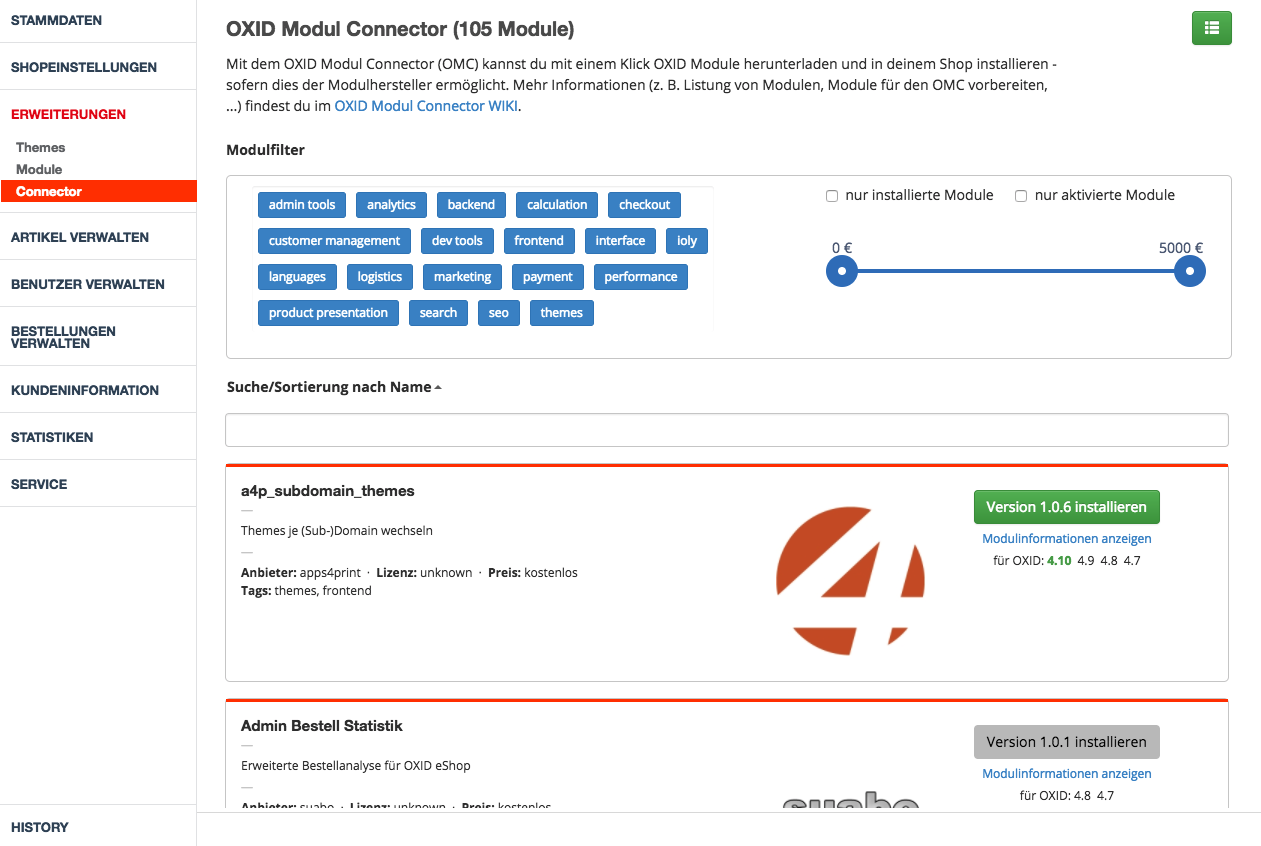Enable 'nur aktivierte Module' checkbox
The height and width of the screenshot is (846, 1261).
click(x=1021, y=196)
